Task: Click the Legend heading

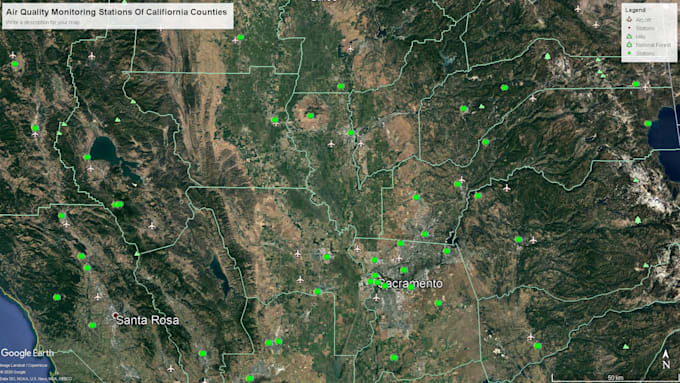Action: (635, 10)
